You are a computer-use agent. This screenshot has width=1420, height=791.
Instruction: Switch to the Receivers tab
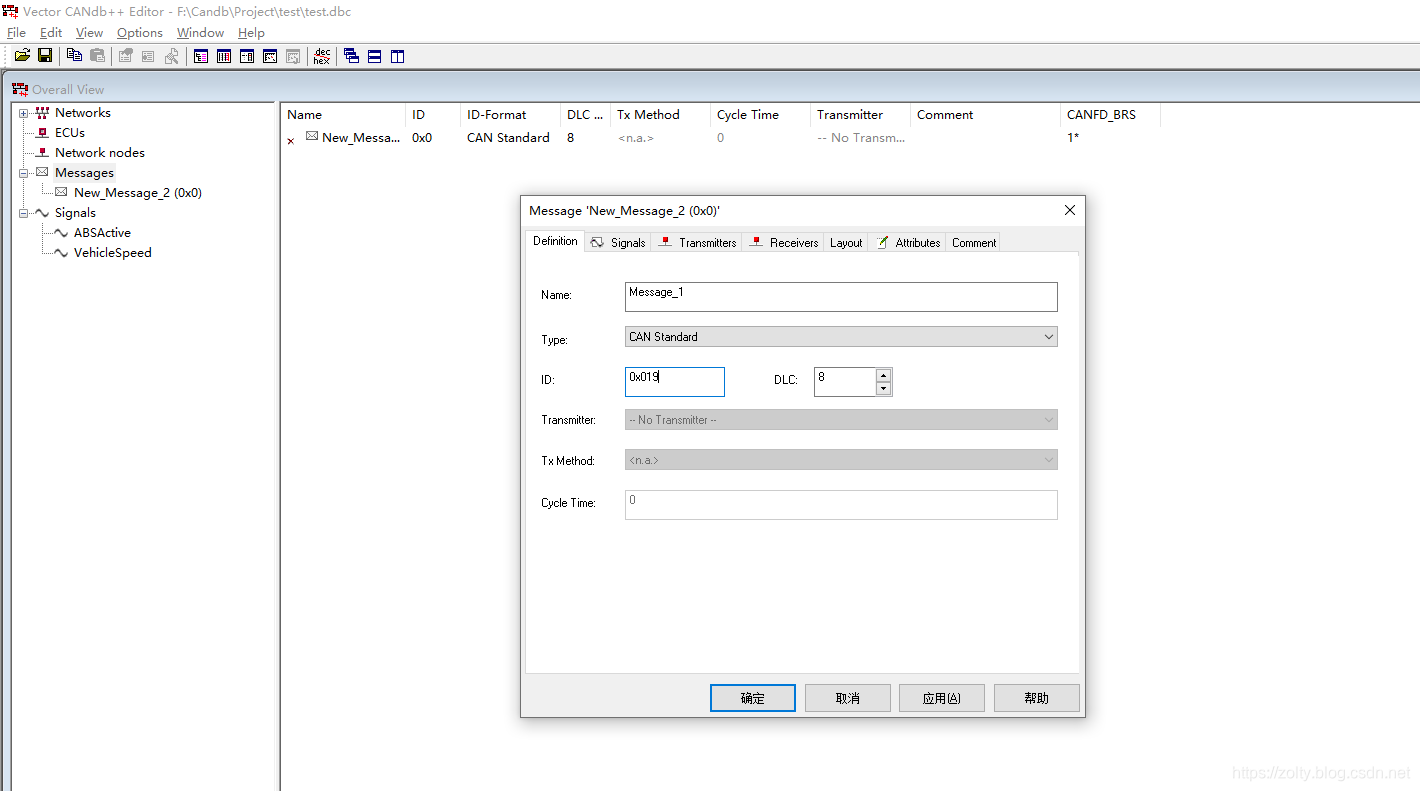pyautogui.click(x=784, y=242)
